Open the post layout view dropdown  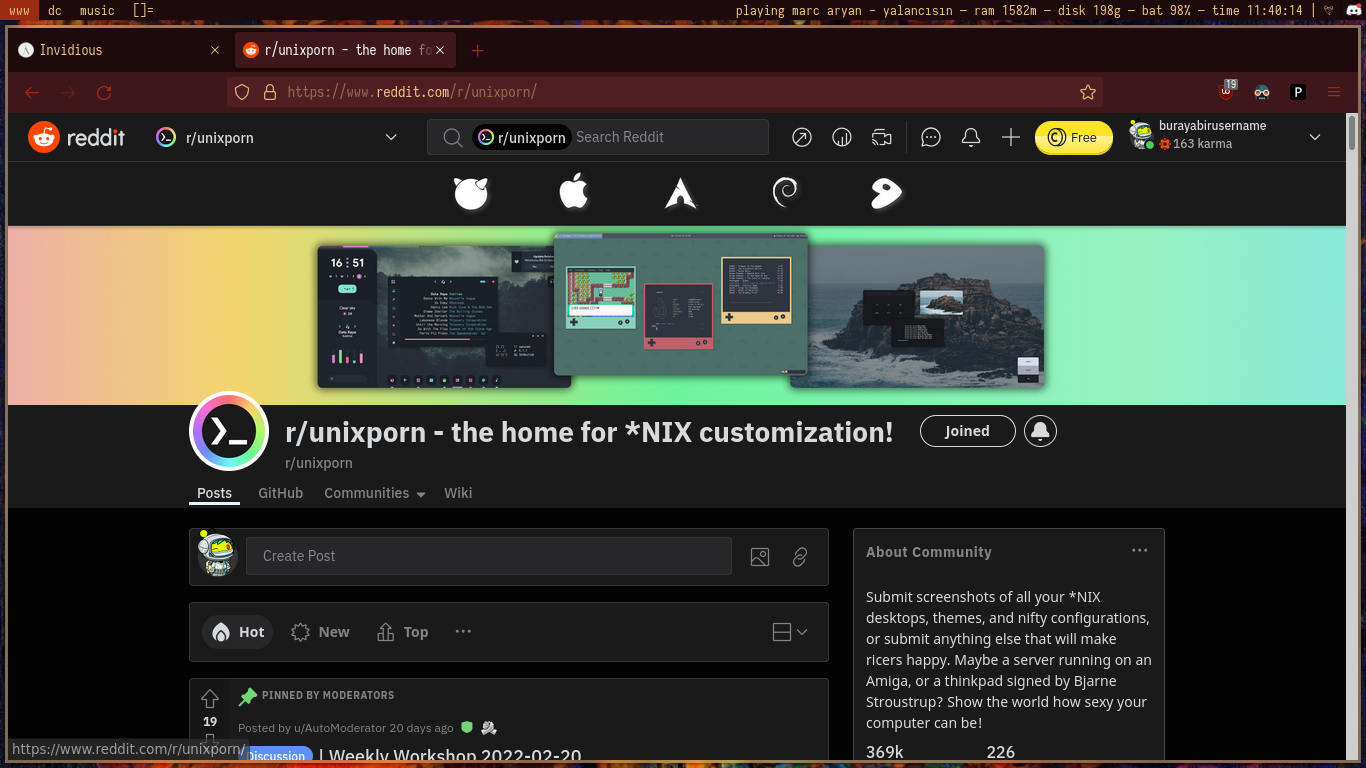[x=790, y=632]
